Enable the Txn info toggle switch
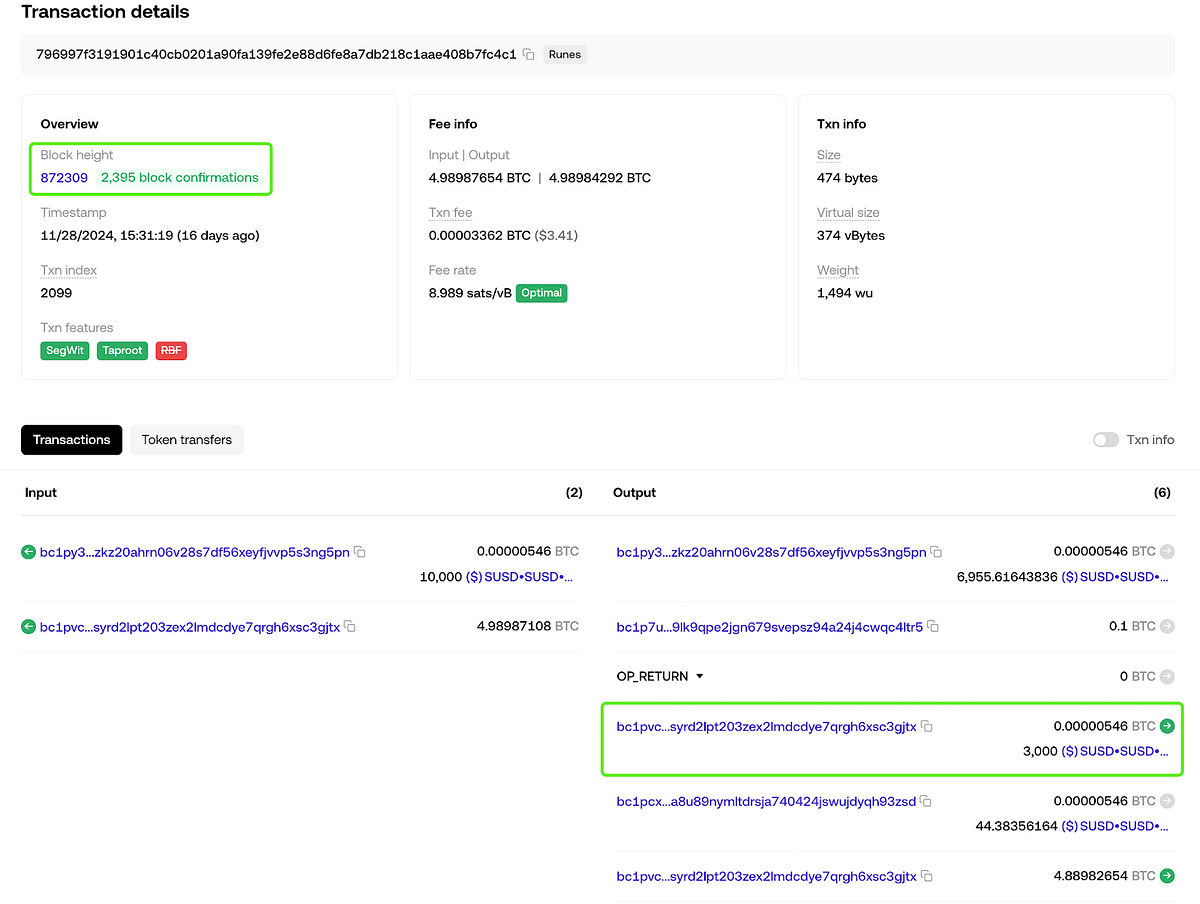 1106,440
